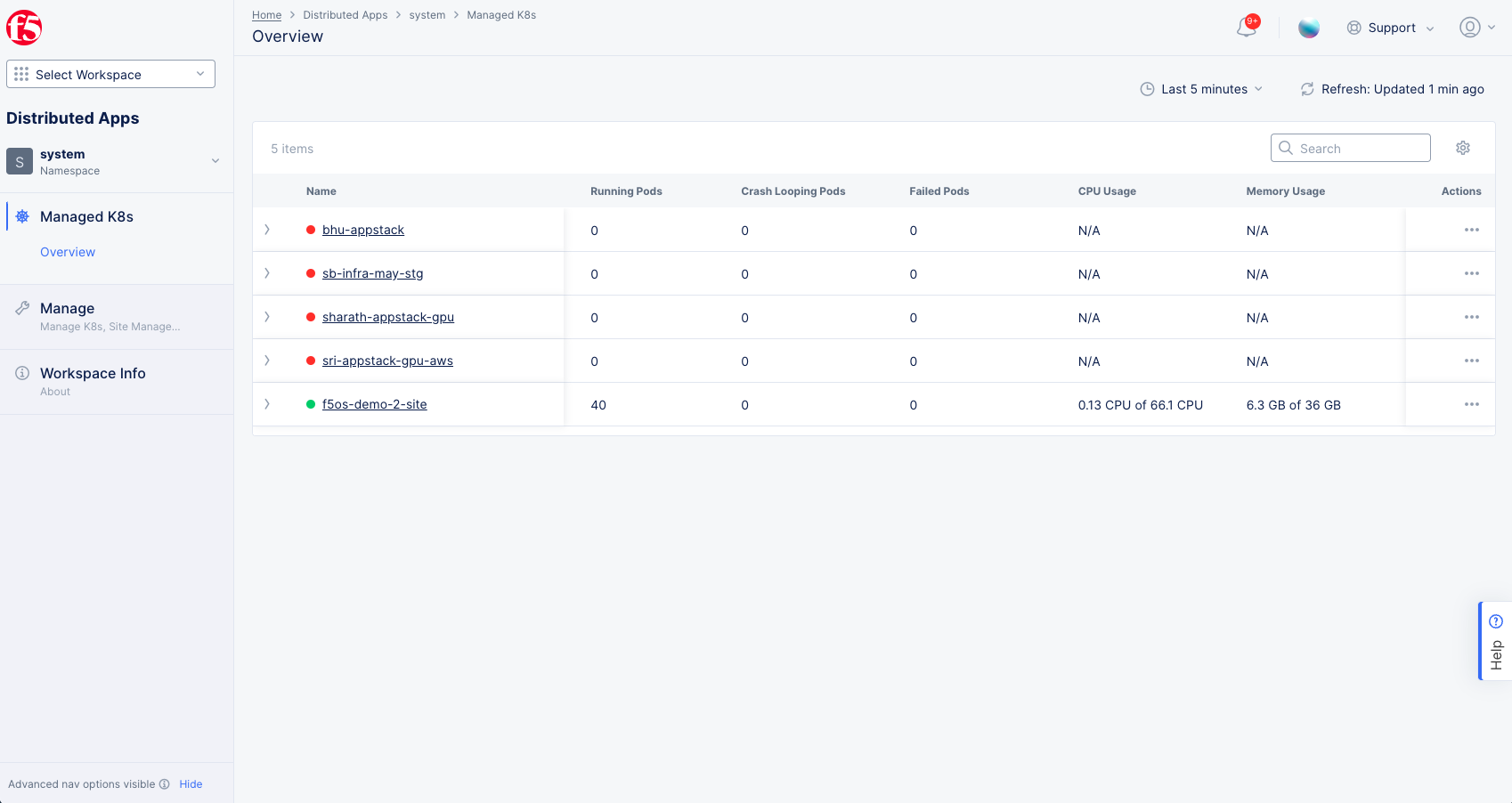1512x803 pixels.
Task: Open the table column settings gear
Action: tap(1463, 148)
